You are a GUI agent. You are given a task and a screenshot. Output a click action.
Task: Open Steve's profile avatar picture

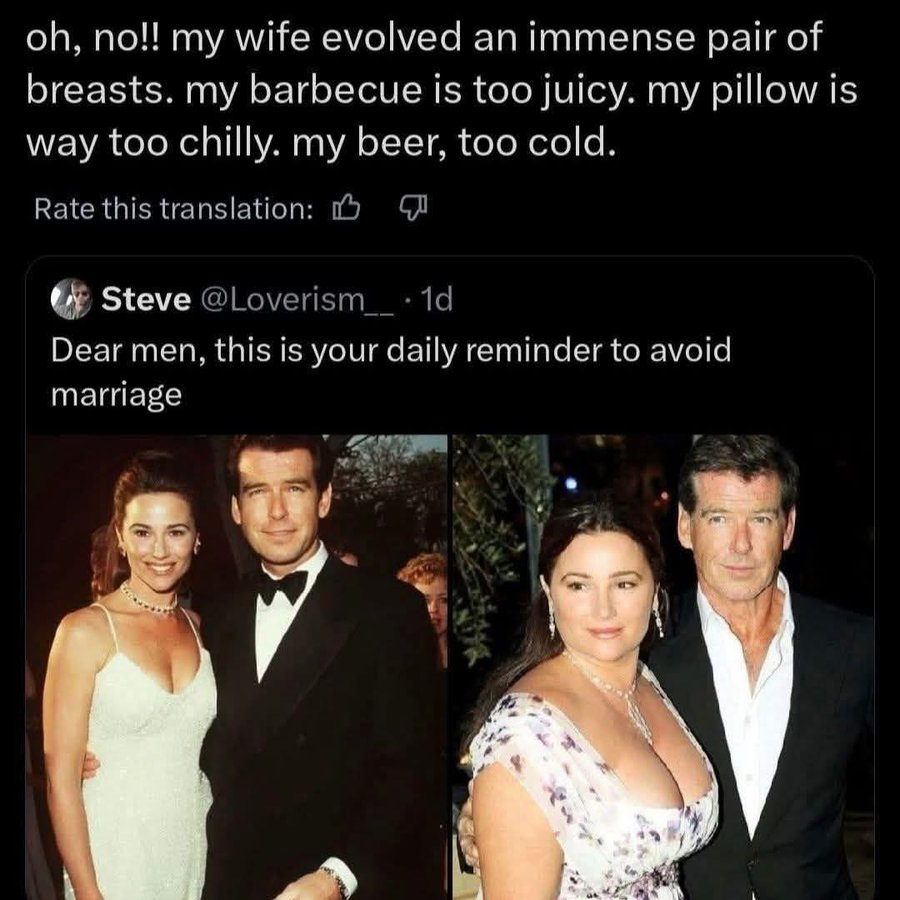71,299
